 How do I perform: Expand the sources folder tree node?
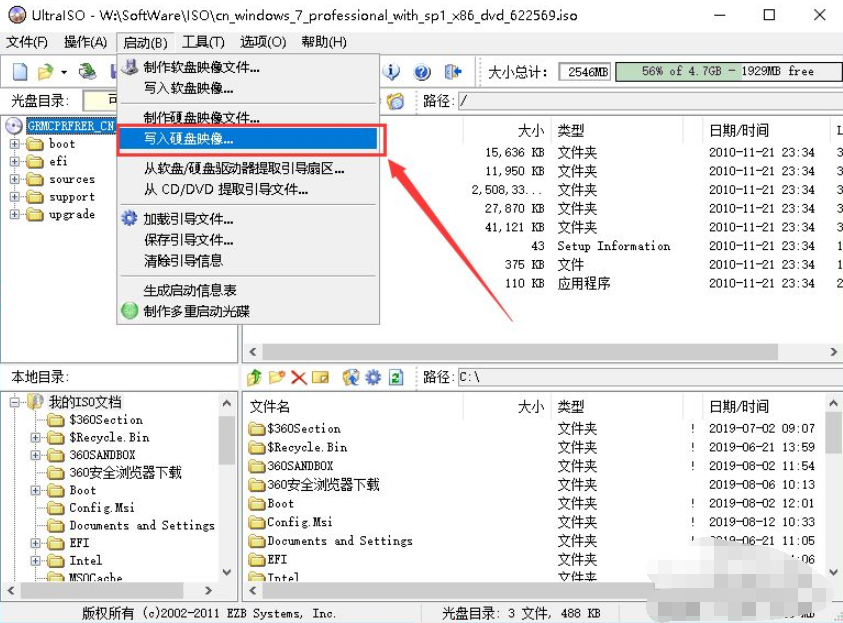15,180
